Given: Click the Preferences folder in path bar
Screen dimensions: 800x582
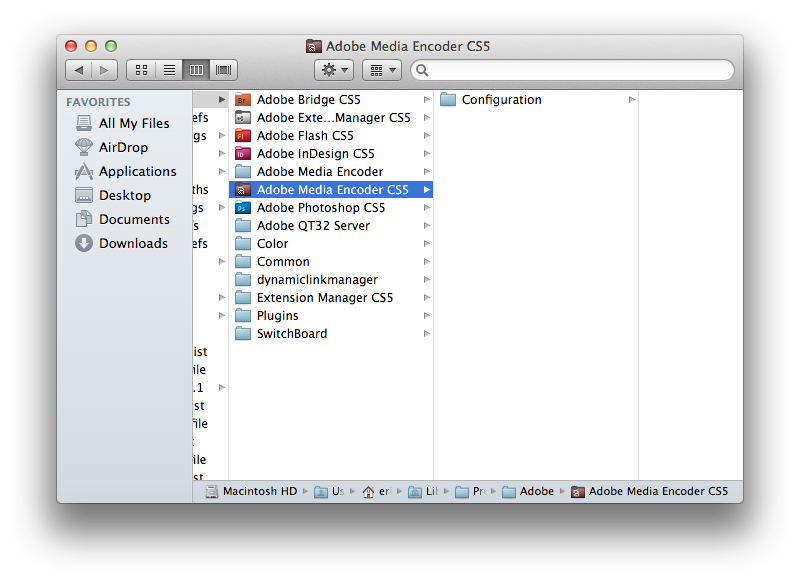Looking at the screenshot, I should [x=470, y=491].
